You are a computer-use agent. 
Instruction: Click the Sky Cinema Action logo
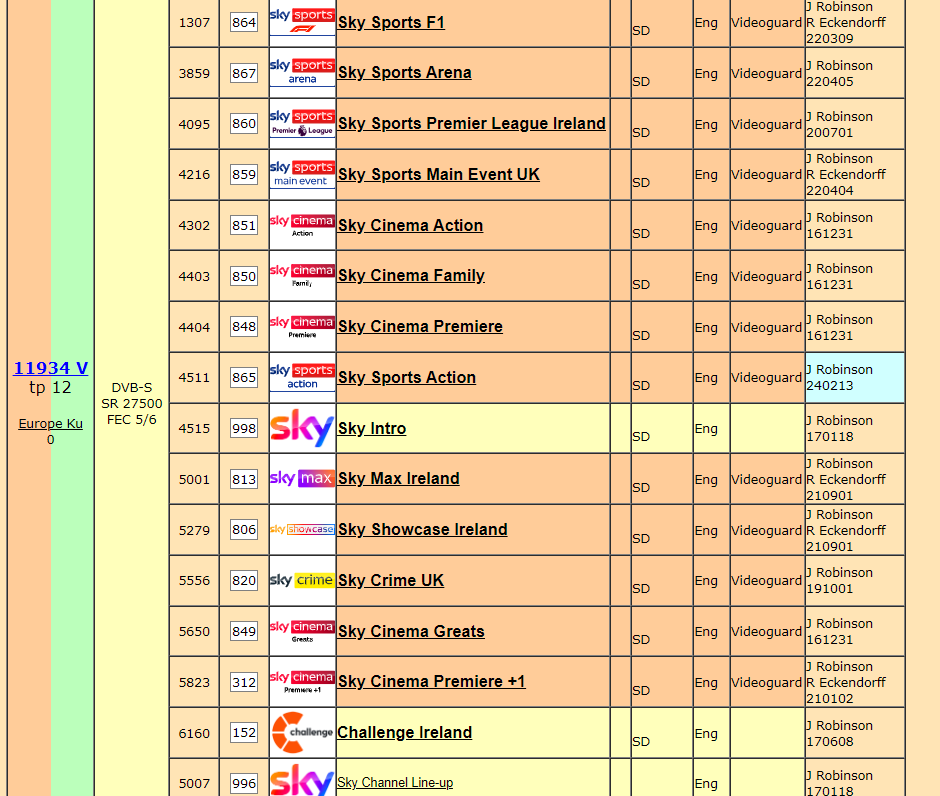click(302, 225)
